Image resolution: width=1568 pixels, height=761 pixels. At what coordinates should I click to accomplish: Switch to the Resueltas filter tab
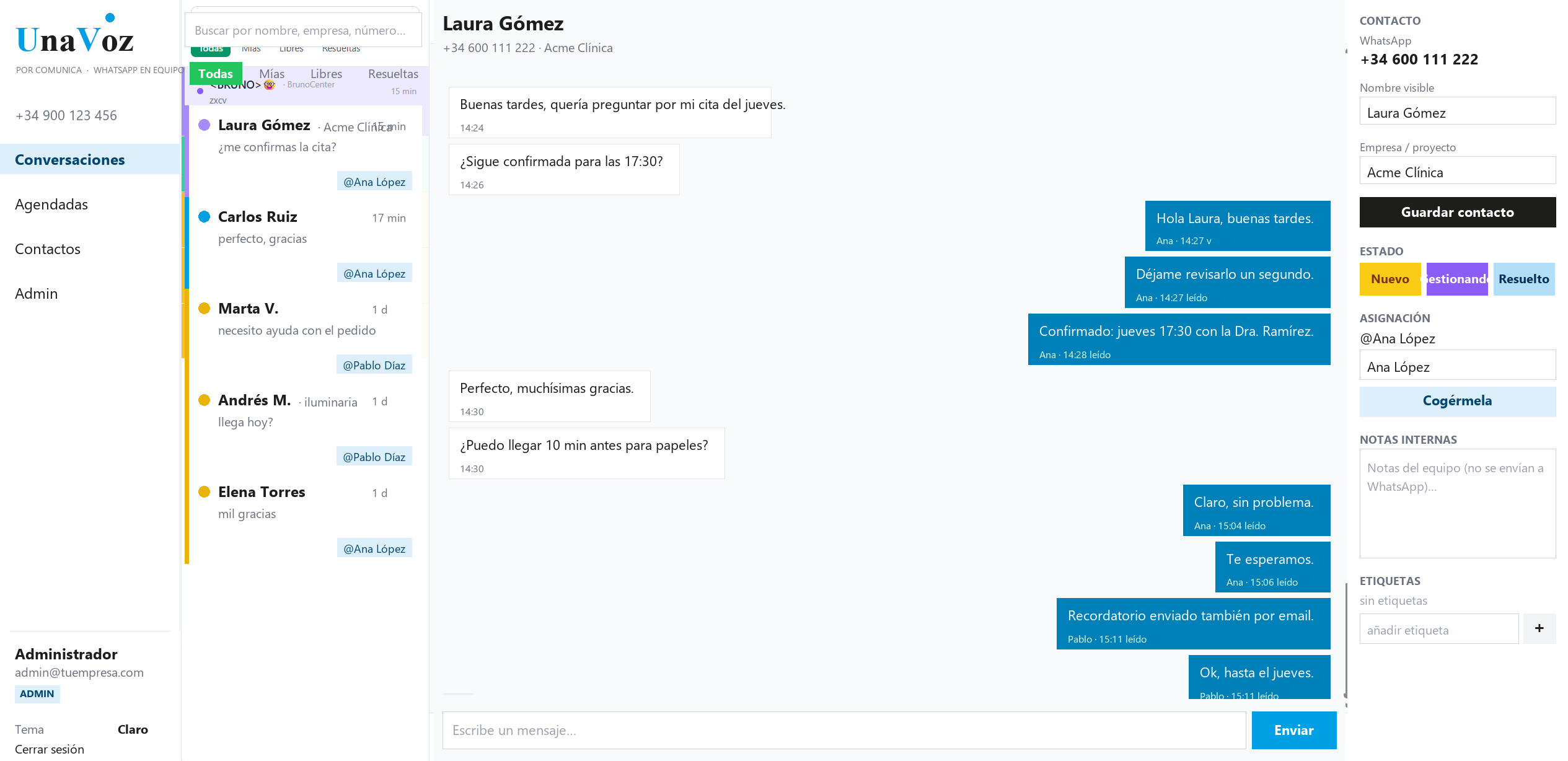(393, 74)
